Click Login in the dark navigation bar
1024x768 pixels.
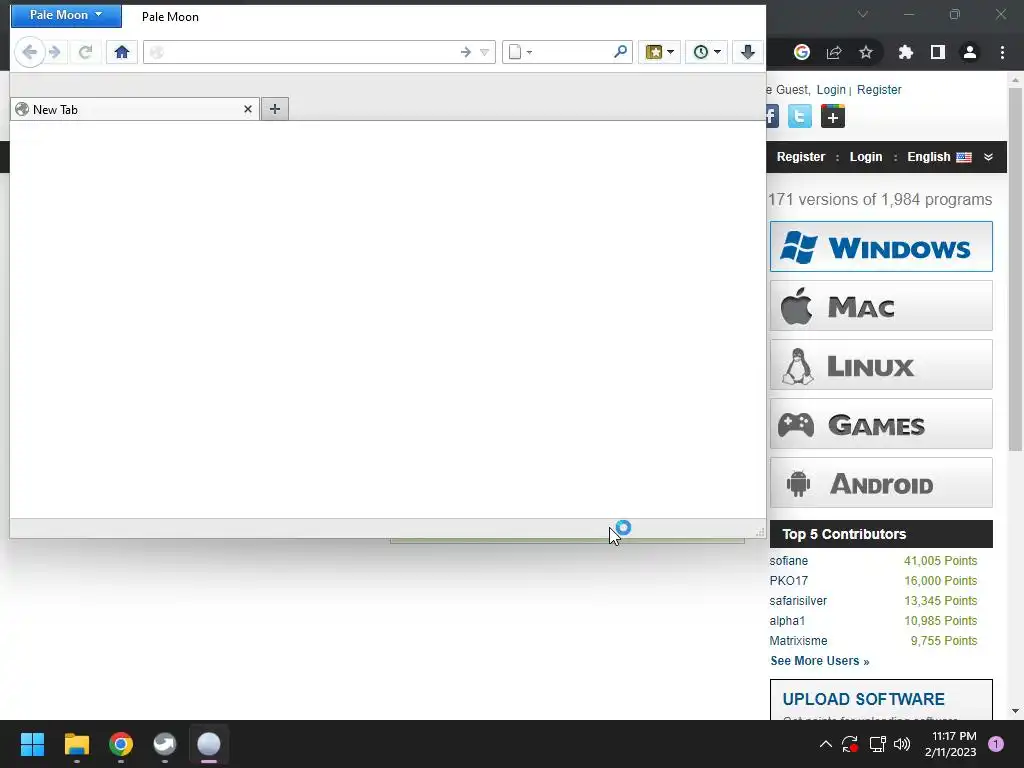point(866,157)
